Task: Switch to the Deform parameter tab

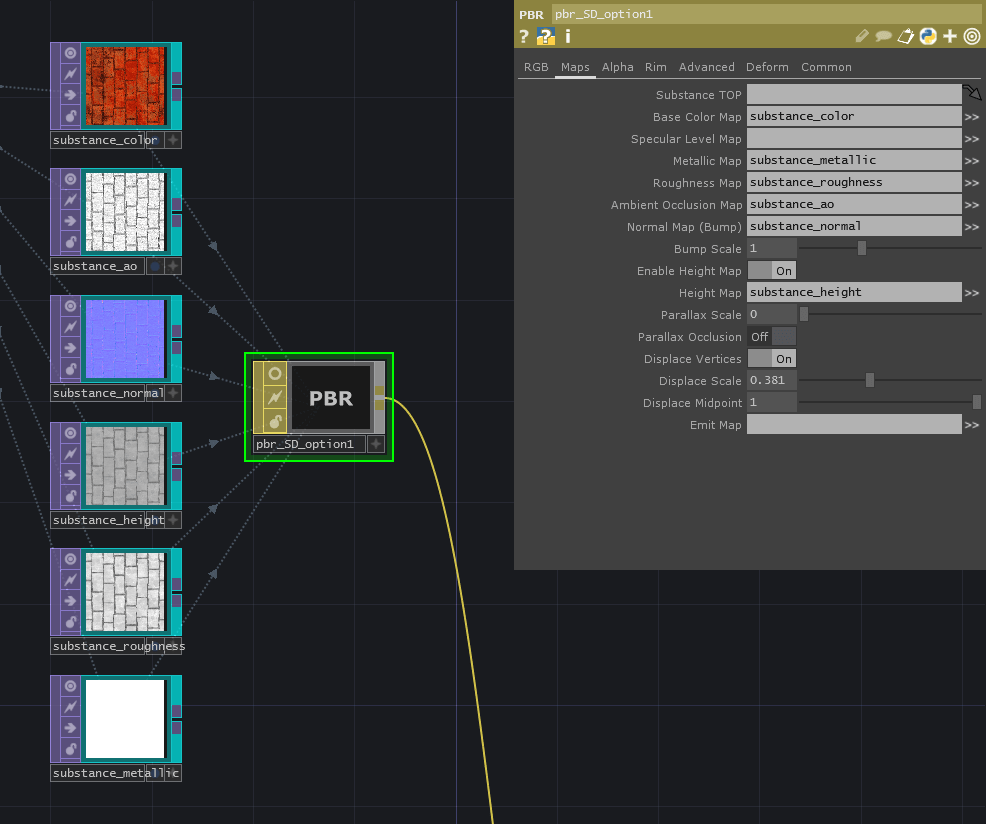Action: (767, 67)
